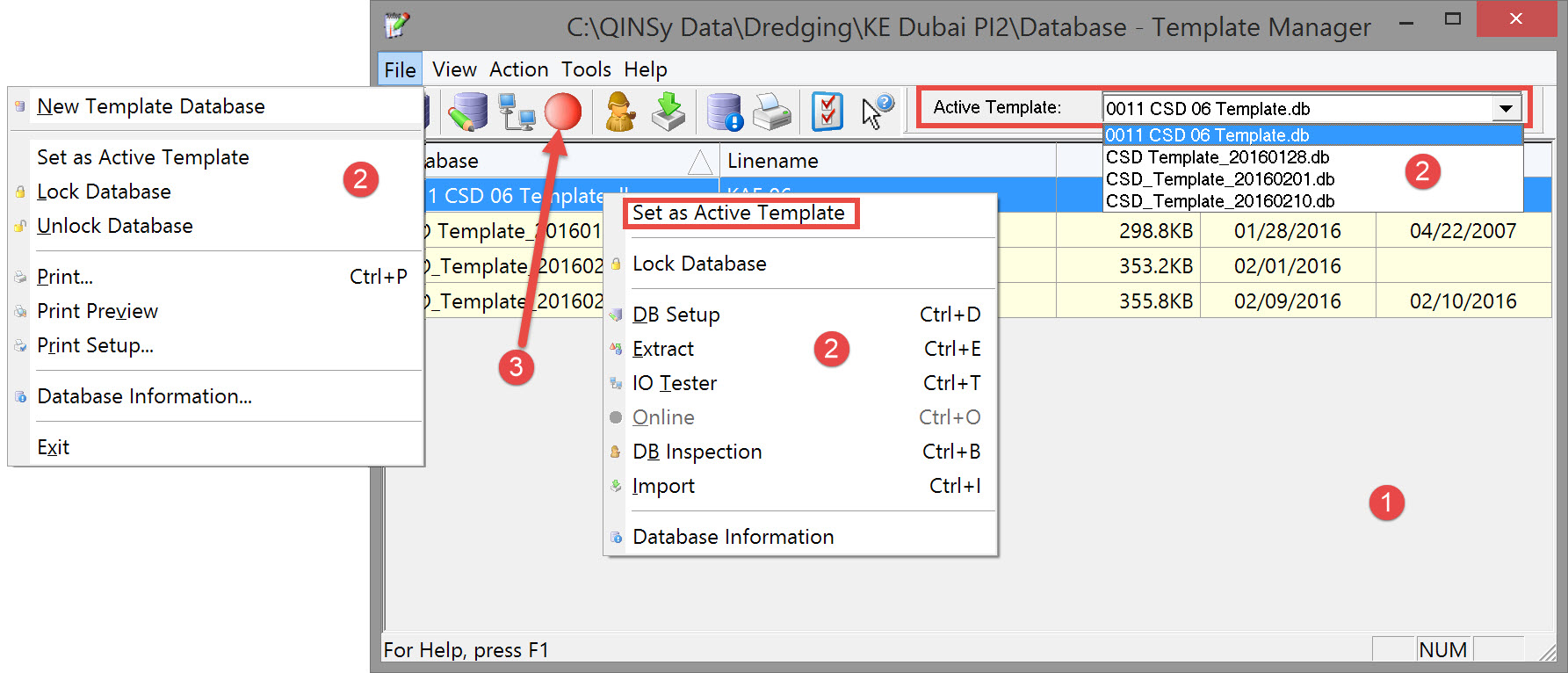Select Set as Active Template in File menu

tap(216, 157)
